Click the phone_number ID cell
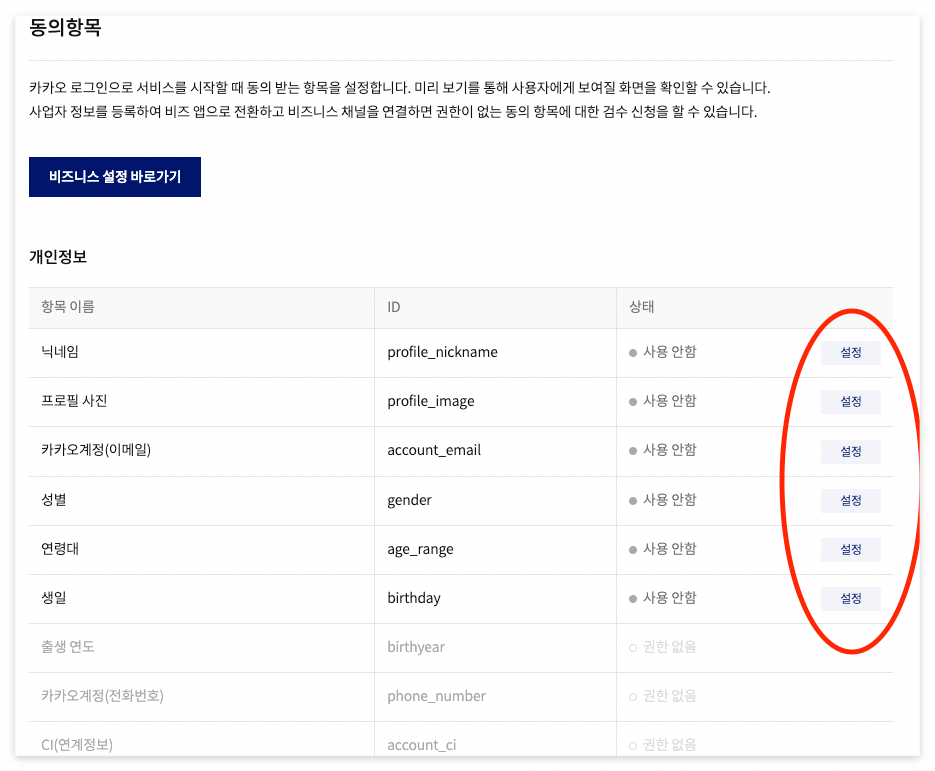 (436, 696)
